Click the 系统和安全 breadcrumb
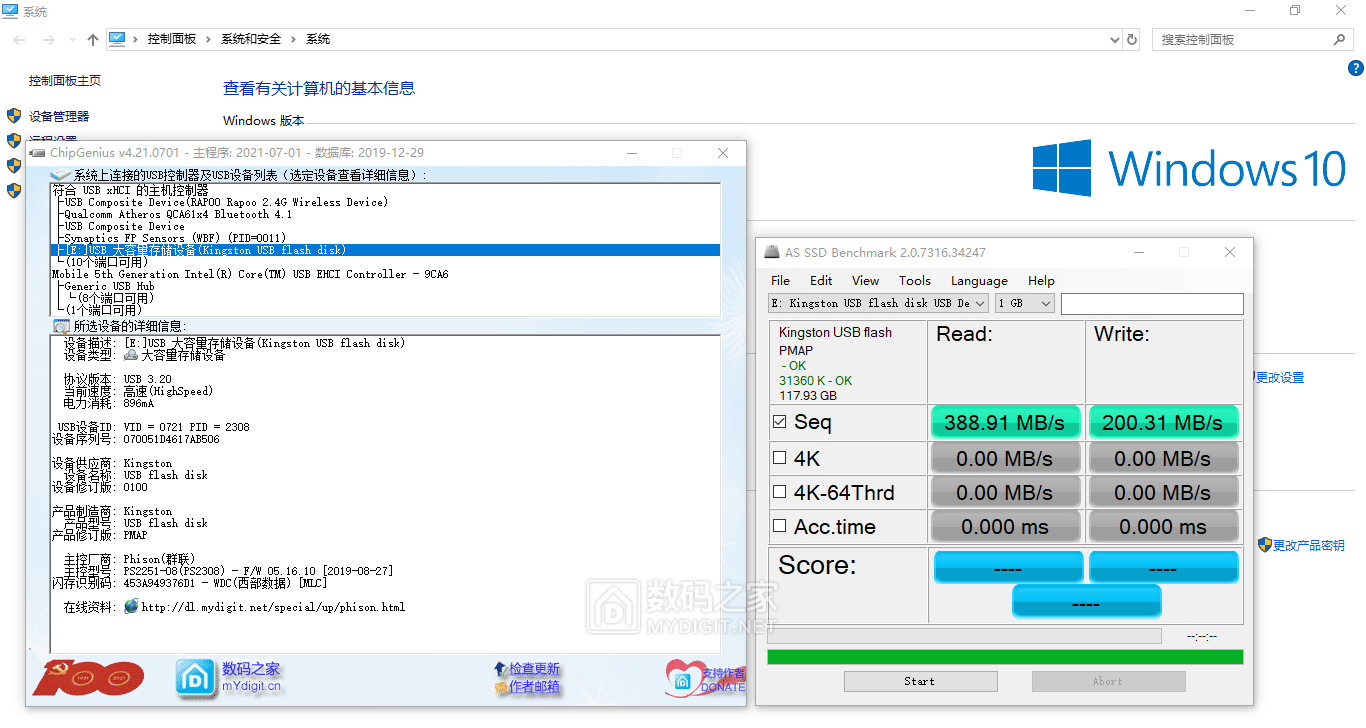 pyautogui.click(x=251, y=39)
